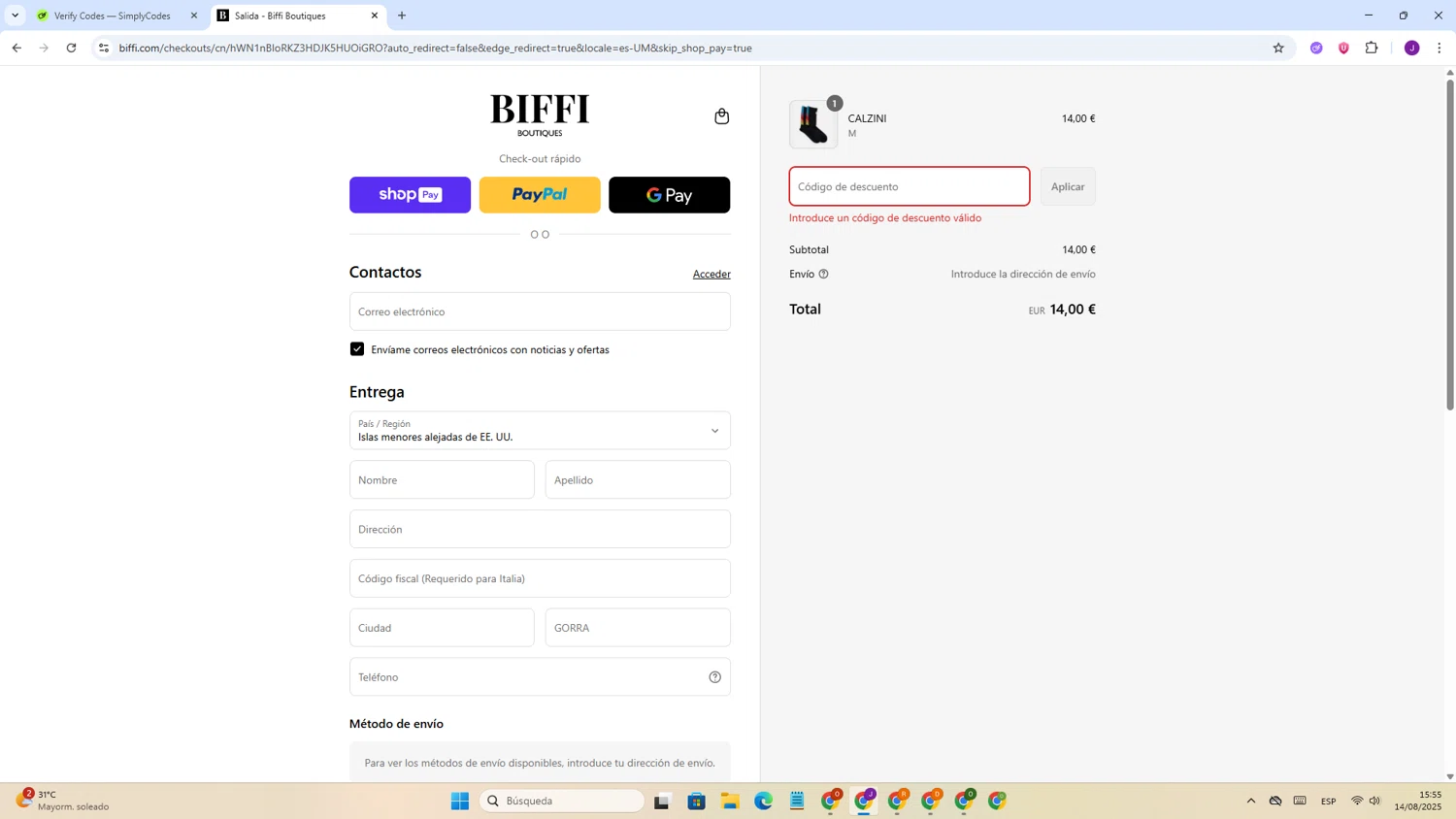Focus the Correo electrónico field
The width and height of the screenshot is (1456, 819).
click(540, 311)
